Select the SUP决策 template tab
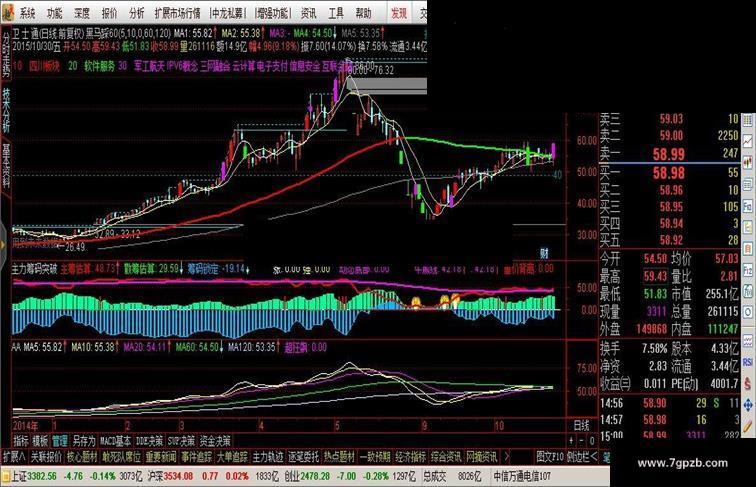Viewport: 756px width, 487px height. click(x=181, y=440)
